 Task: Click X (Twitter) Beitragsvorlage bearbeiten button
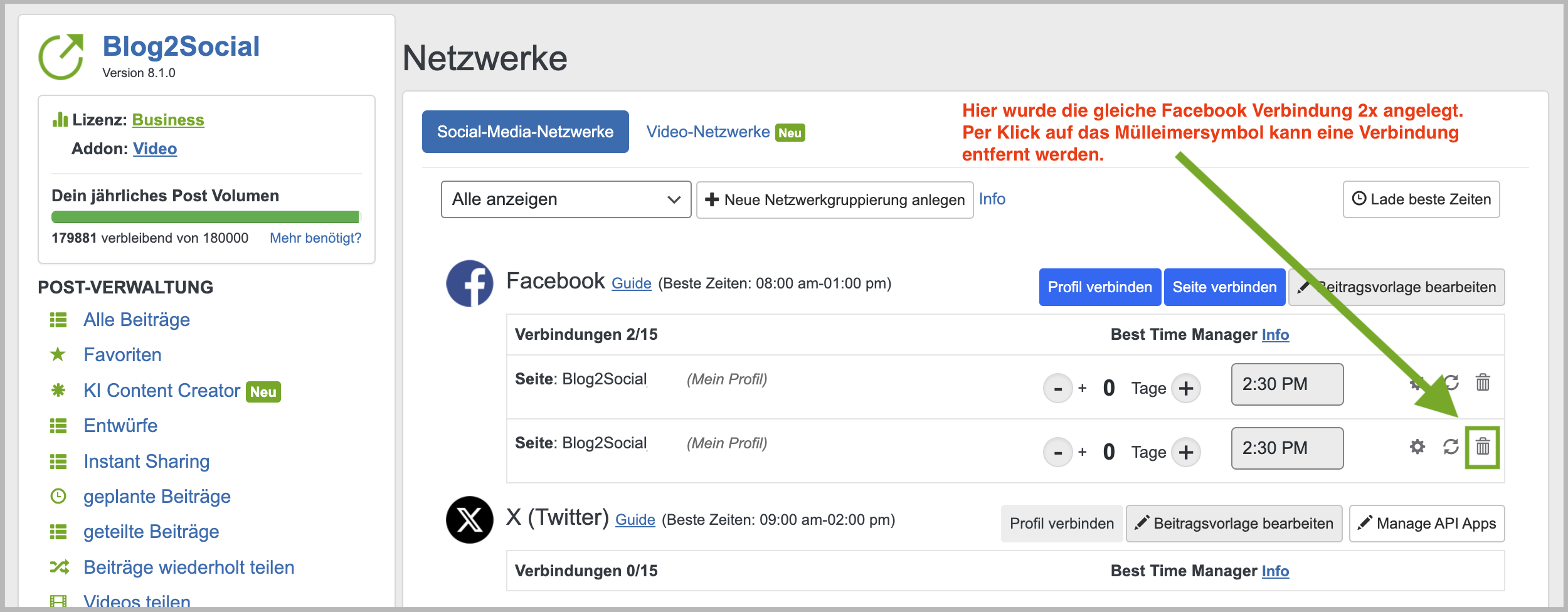(x=1234, y=524)
